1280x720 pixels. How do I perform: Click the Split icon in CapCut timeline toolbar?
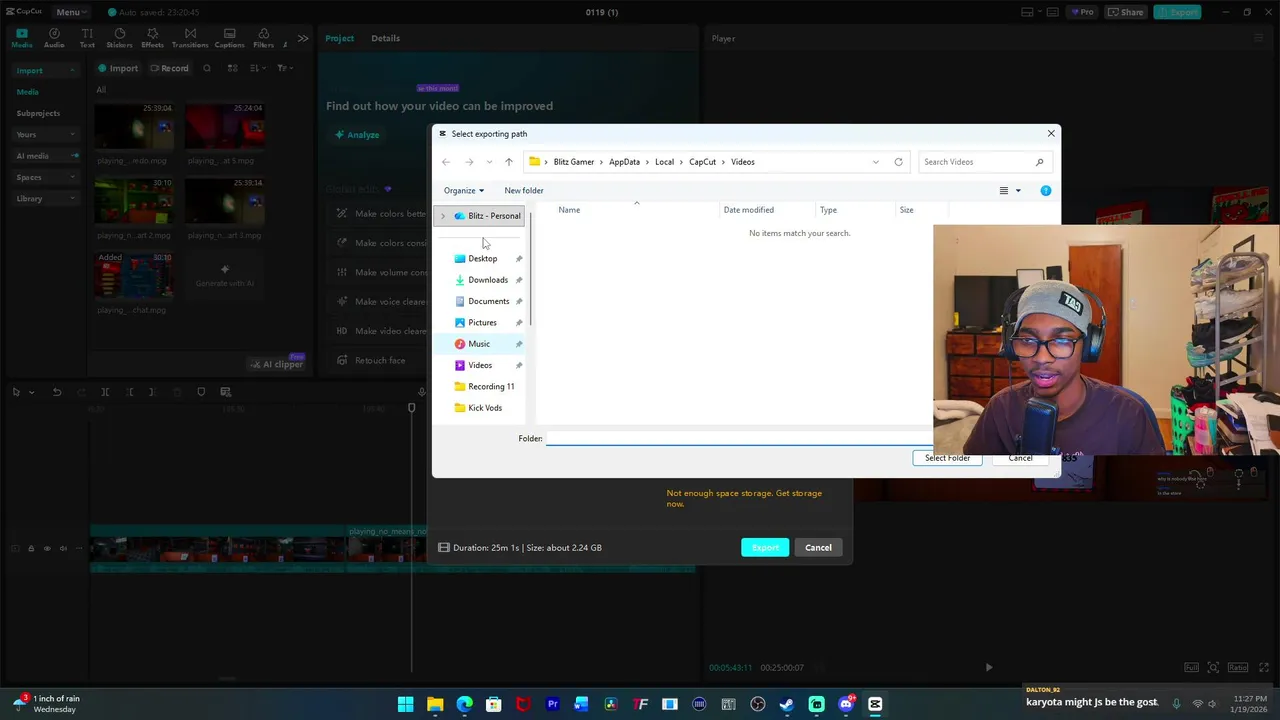[105, 392]
